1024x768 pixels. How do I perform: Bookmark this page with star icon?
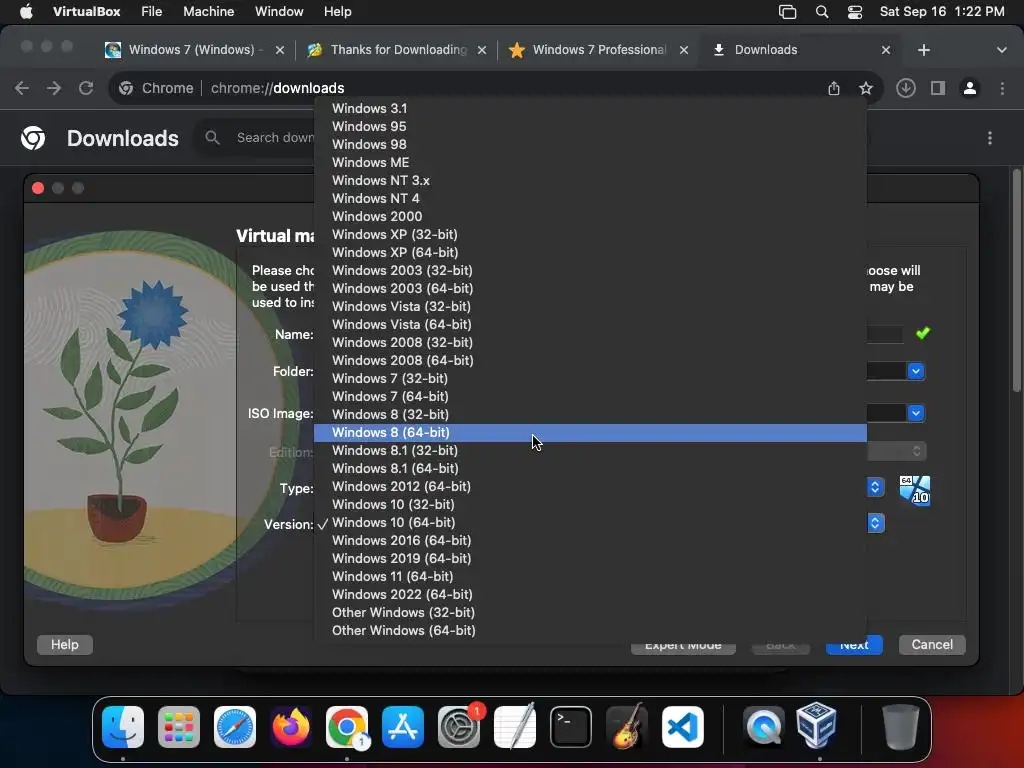pyautogui.click(x=866, y=88)
